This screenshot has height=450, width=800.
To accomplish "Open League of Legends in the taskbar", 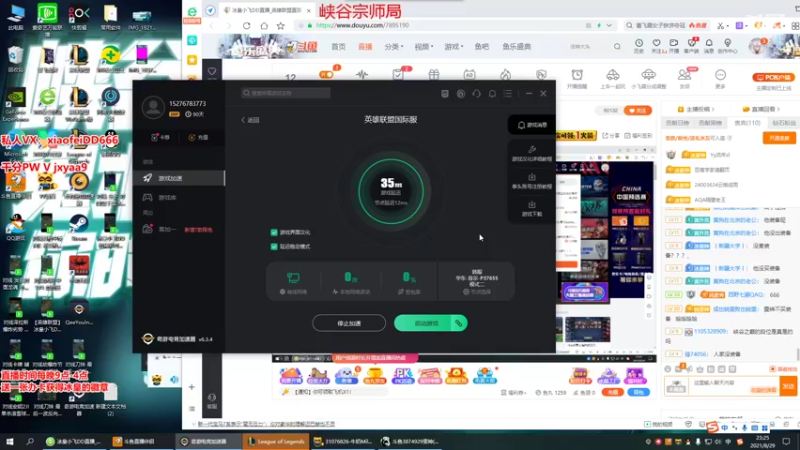I will click(x=276, y=442).
